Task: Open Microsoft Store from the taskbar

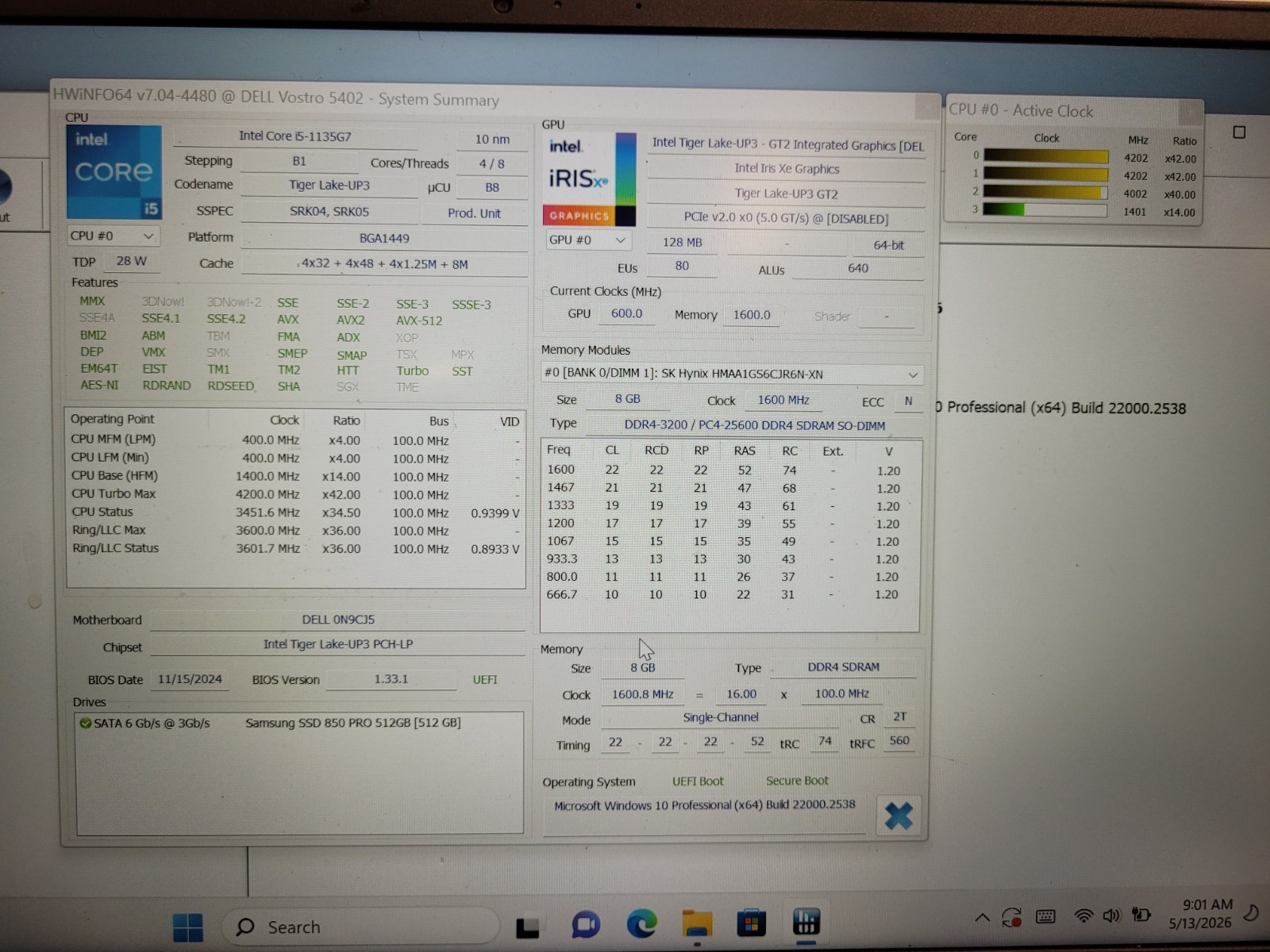Action: (x=751, y=923)
